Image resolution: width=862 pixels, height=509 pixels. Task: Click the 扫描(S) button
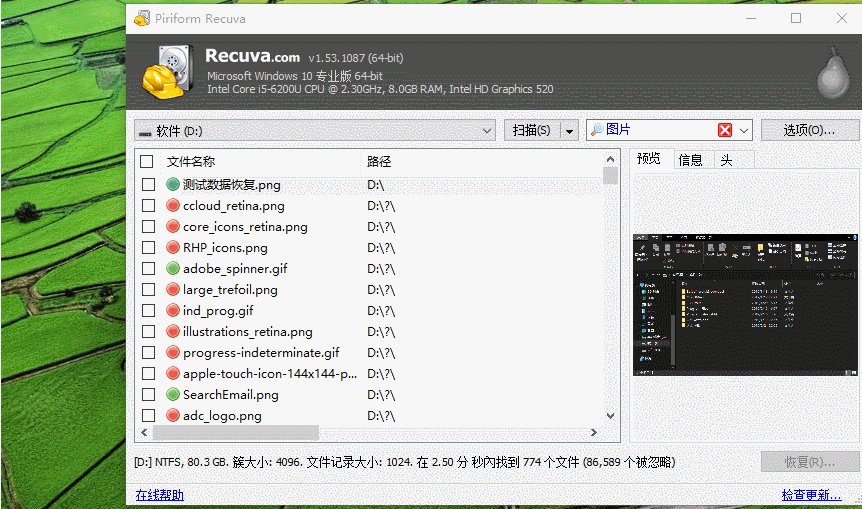pos(531,130)
